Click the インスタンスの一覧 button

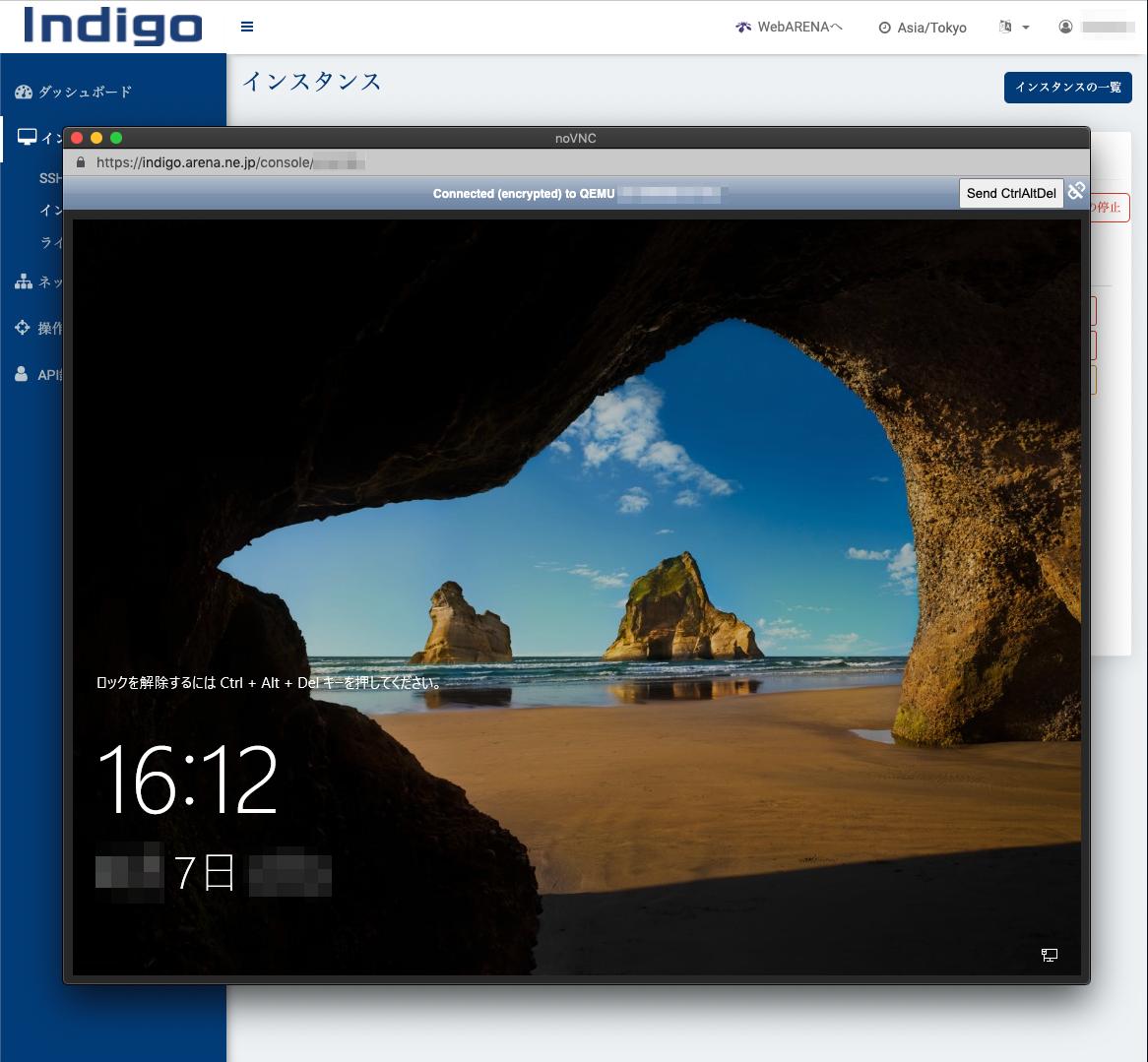pos(1067,87)
